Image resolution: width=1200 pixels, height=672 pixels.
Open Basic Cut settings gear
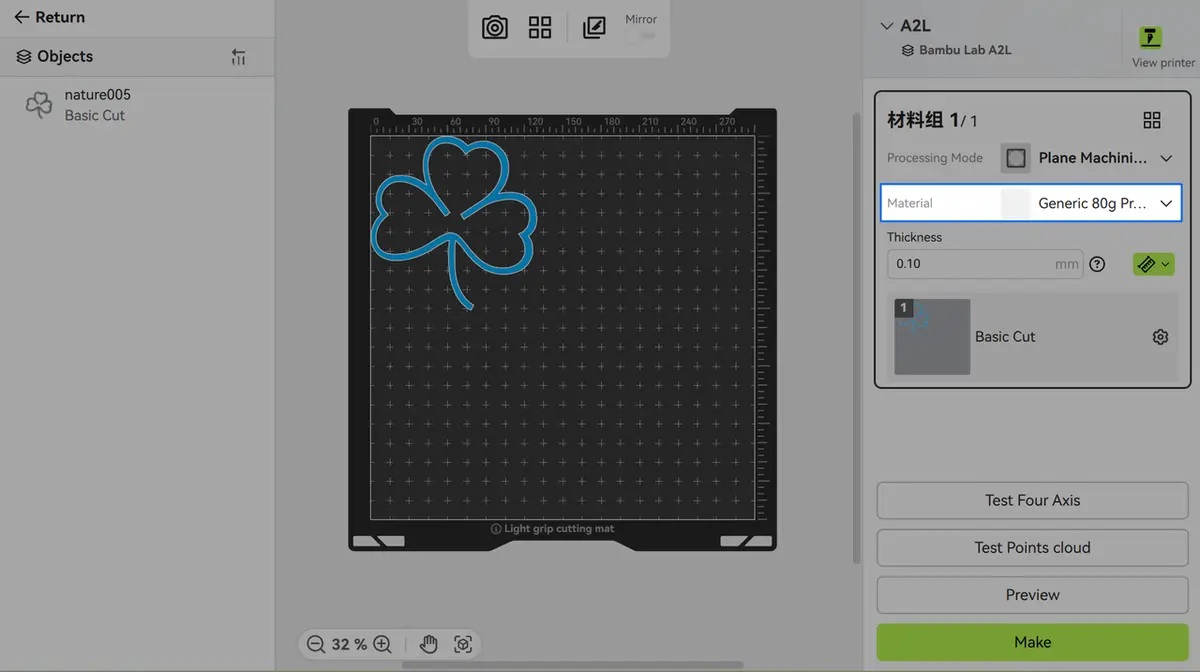pos(1160,337)
